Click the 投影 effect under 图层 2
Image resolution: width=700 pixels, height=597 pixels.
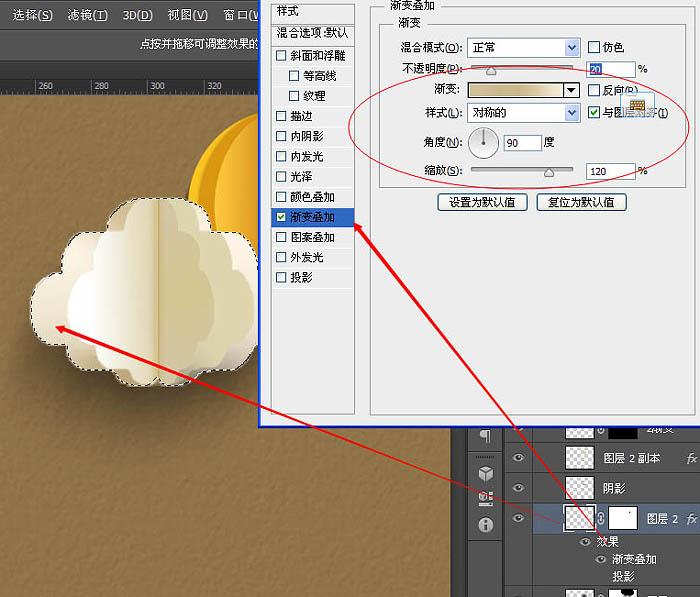(623, 576)
